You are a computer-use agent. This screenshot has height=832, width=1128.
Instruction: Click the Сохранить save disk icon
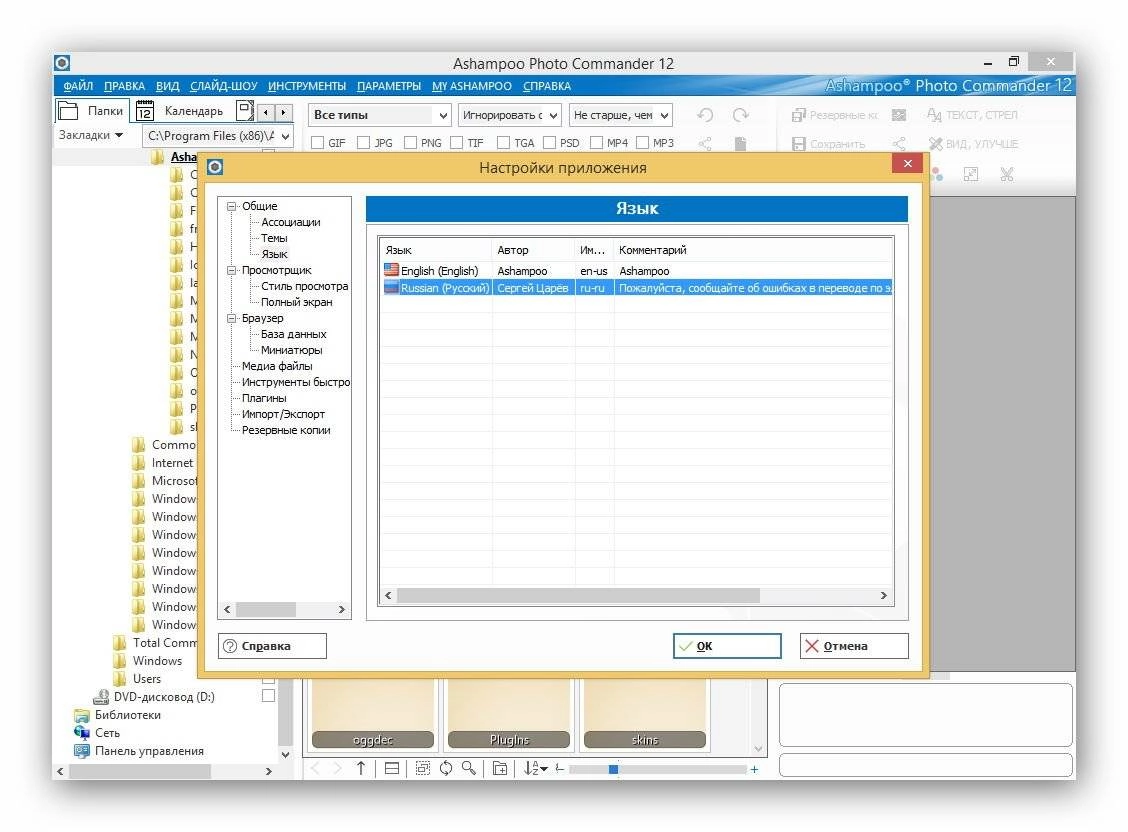point(799,144)
